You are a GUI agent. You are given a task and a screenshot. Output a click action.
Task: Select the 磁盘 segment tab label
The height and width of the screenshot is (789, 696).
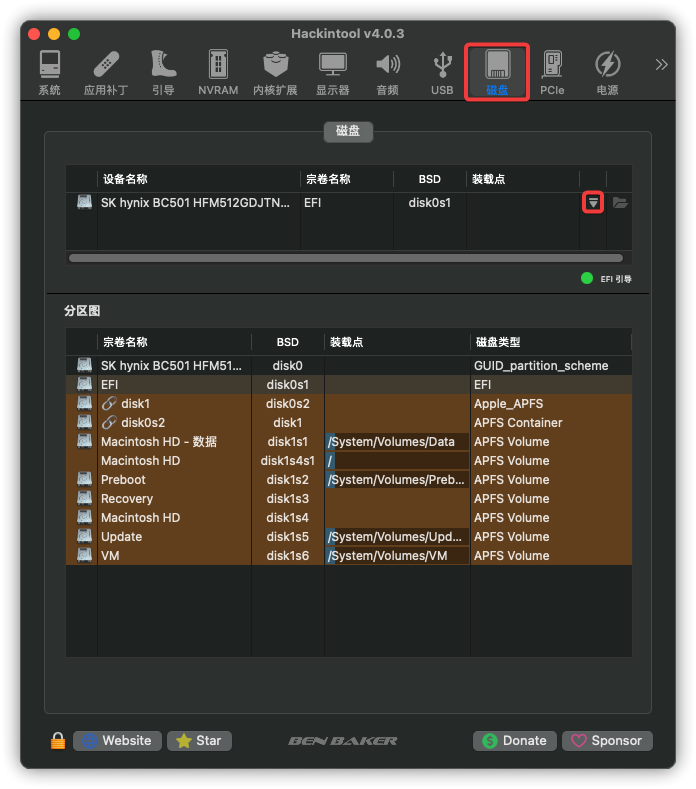point(348,131)
